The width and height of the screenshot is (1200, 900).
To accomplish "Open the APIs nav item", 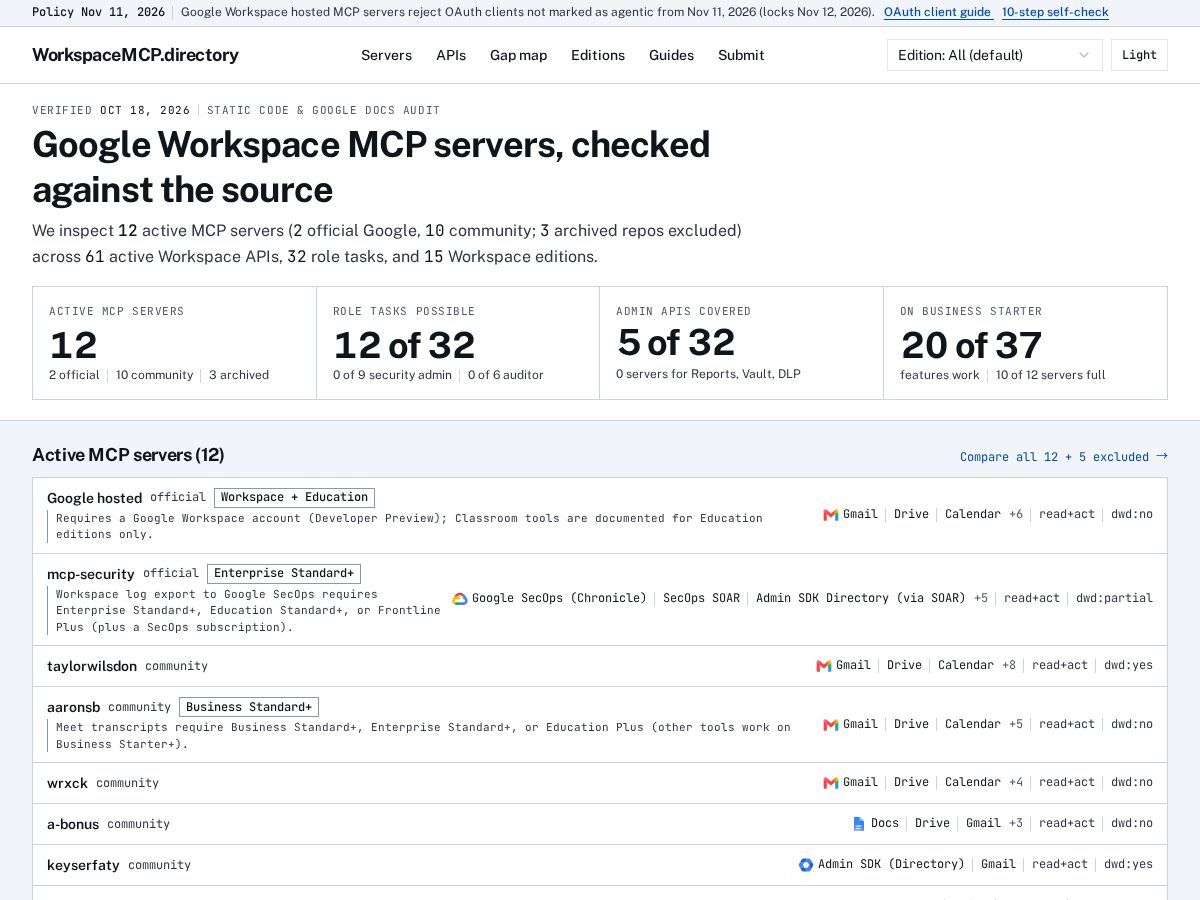I will pyautogui.click(x=451, y=55).
